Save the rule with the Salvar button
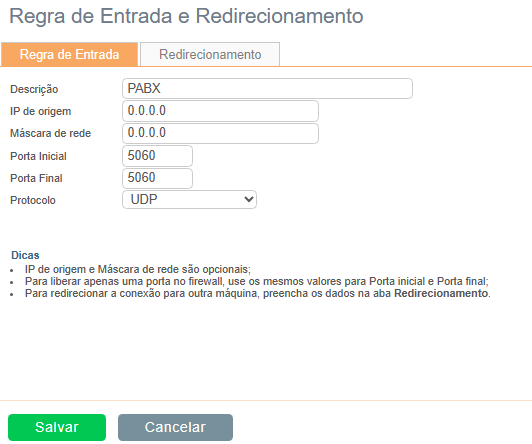This screenshot has height=444, width=532. 57,427
